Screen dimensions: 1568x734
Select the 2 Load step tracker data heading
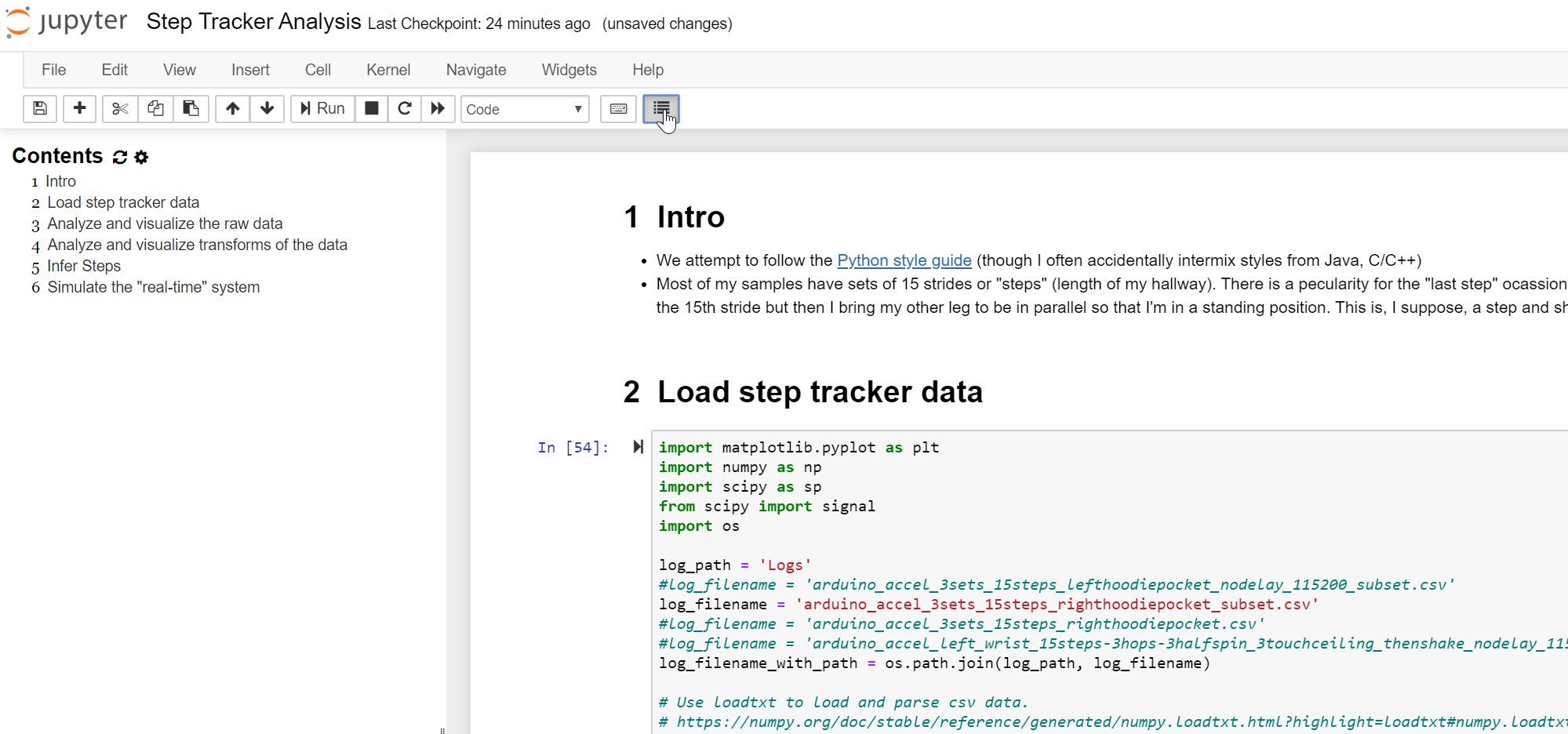[802, 392]
